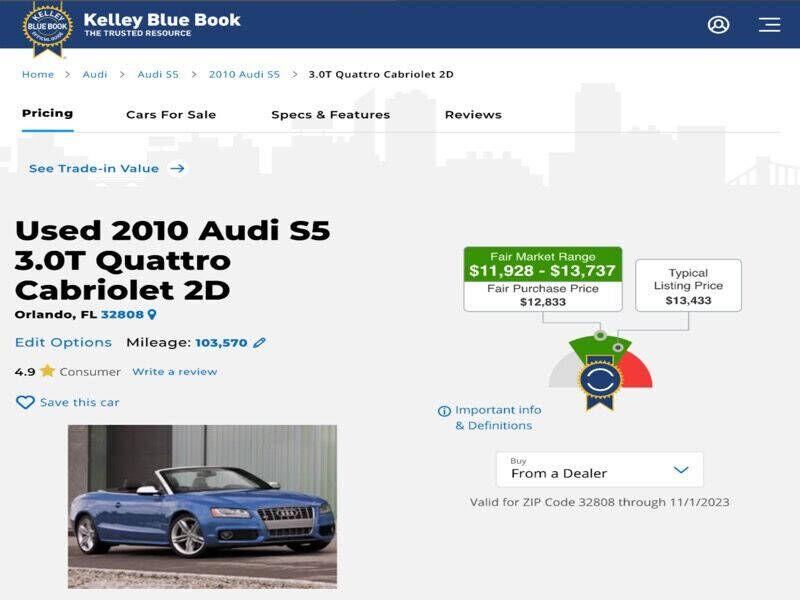Click the location pin icon
Screen dimensions: 800x600
152,314
